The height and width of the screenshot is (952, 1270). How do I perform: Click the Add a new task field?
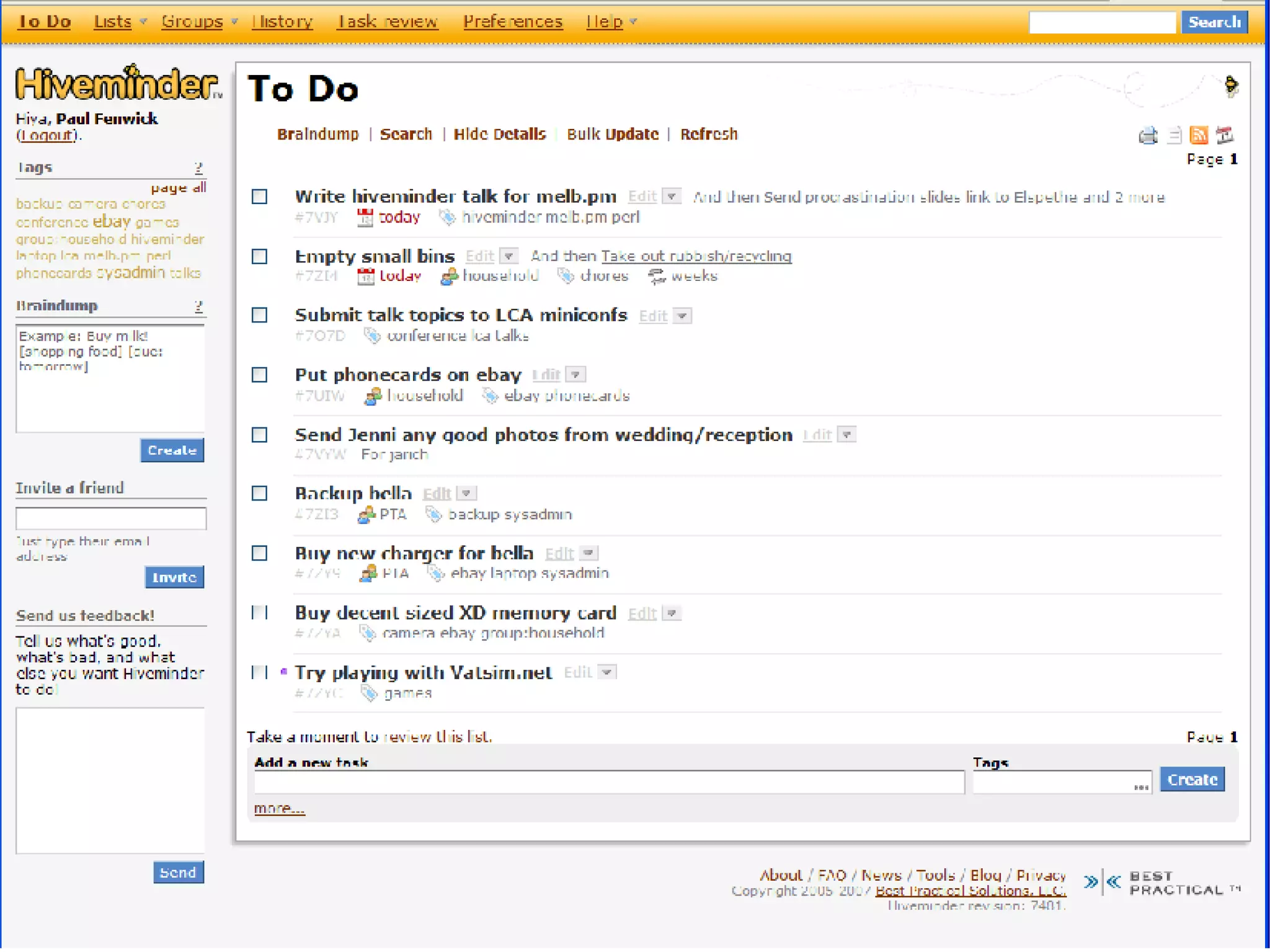click(609, 783)
